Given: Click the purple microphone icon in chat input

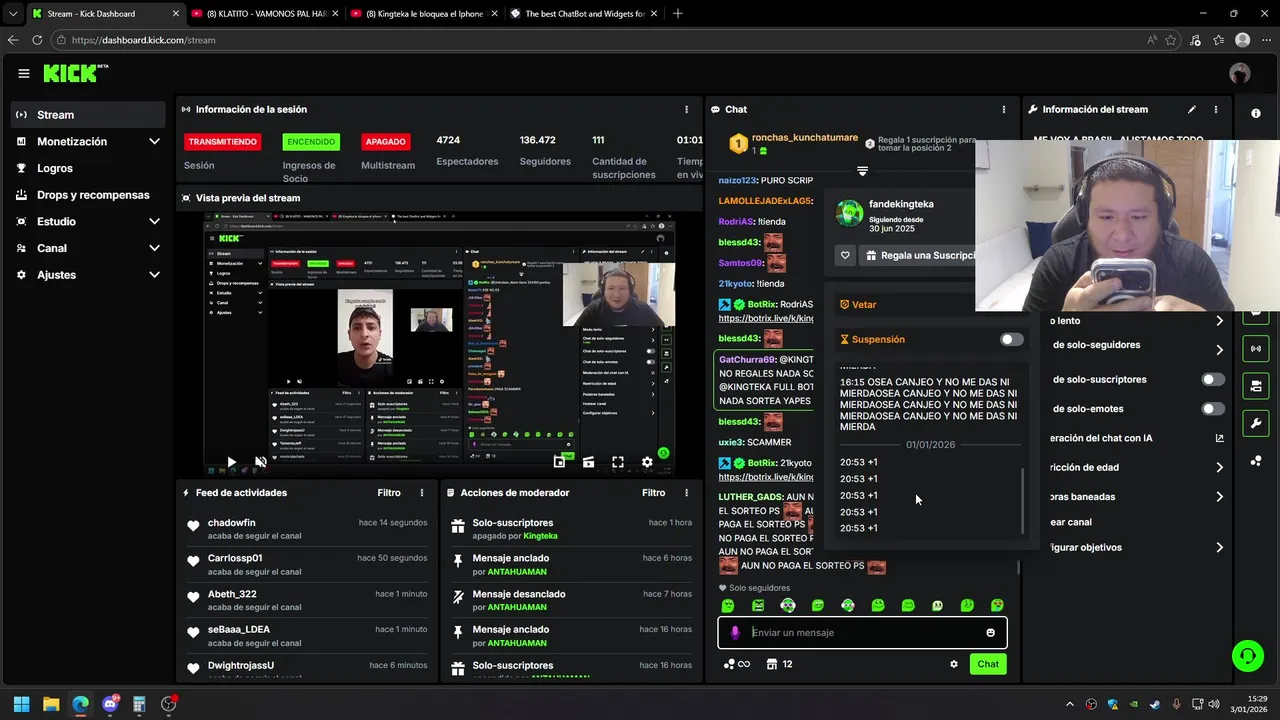Looking at the screenshot, I should (735, 633).
